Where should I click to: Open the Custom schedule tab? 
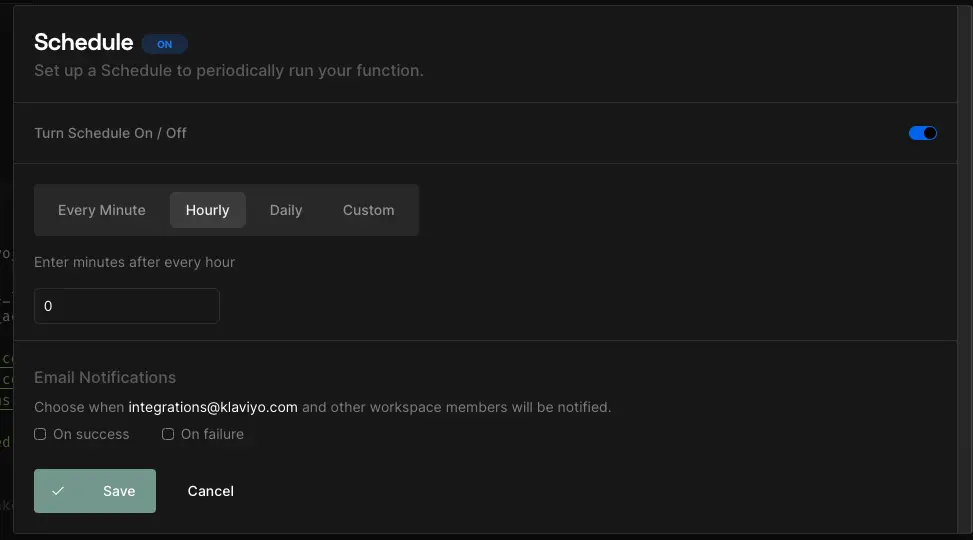pos(368,210)
